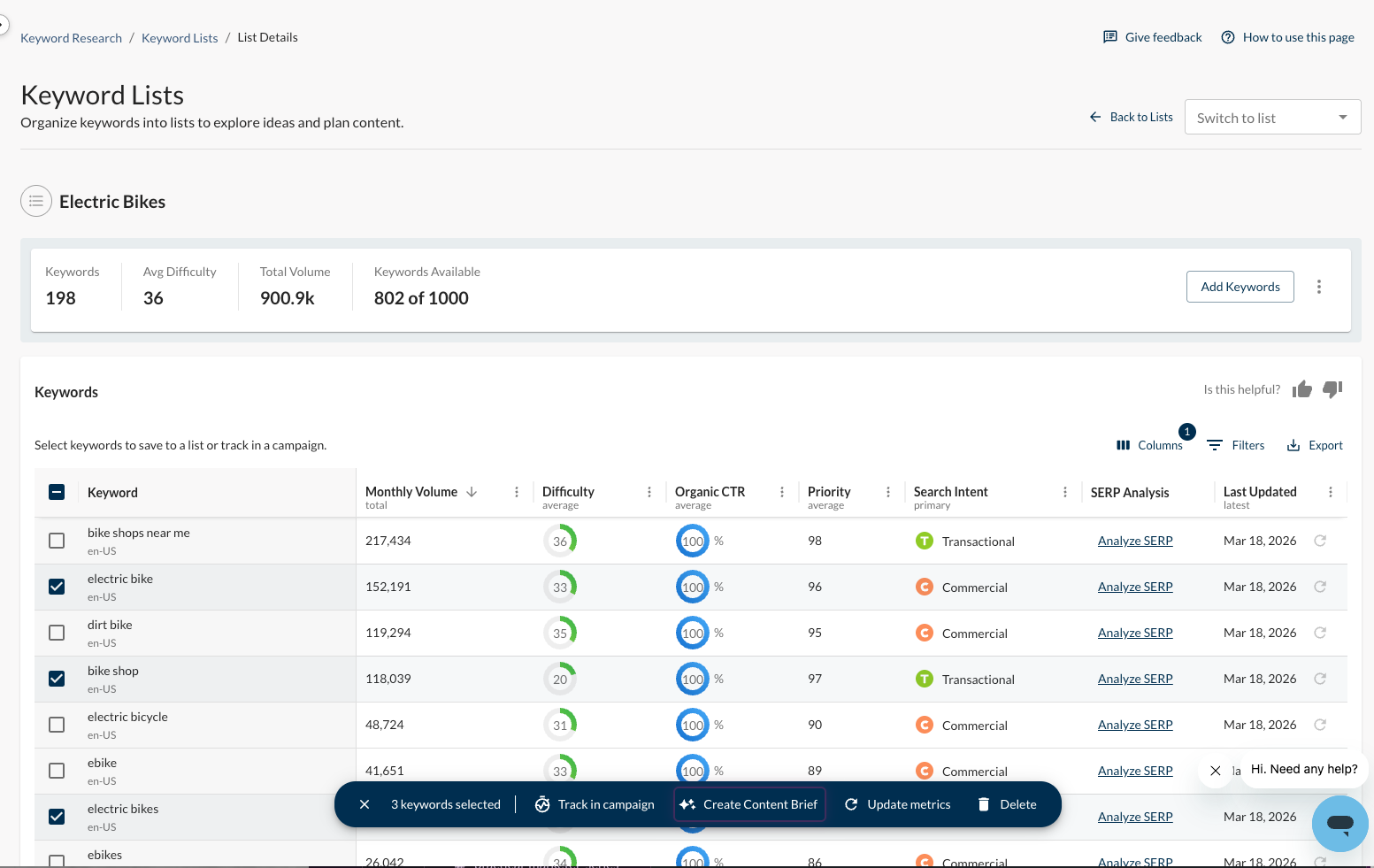Refresh metrics for bike shops near me row

click(1319, 541)
